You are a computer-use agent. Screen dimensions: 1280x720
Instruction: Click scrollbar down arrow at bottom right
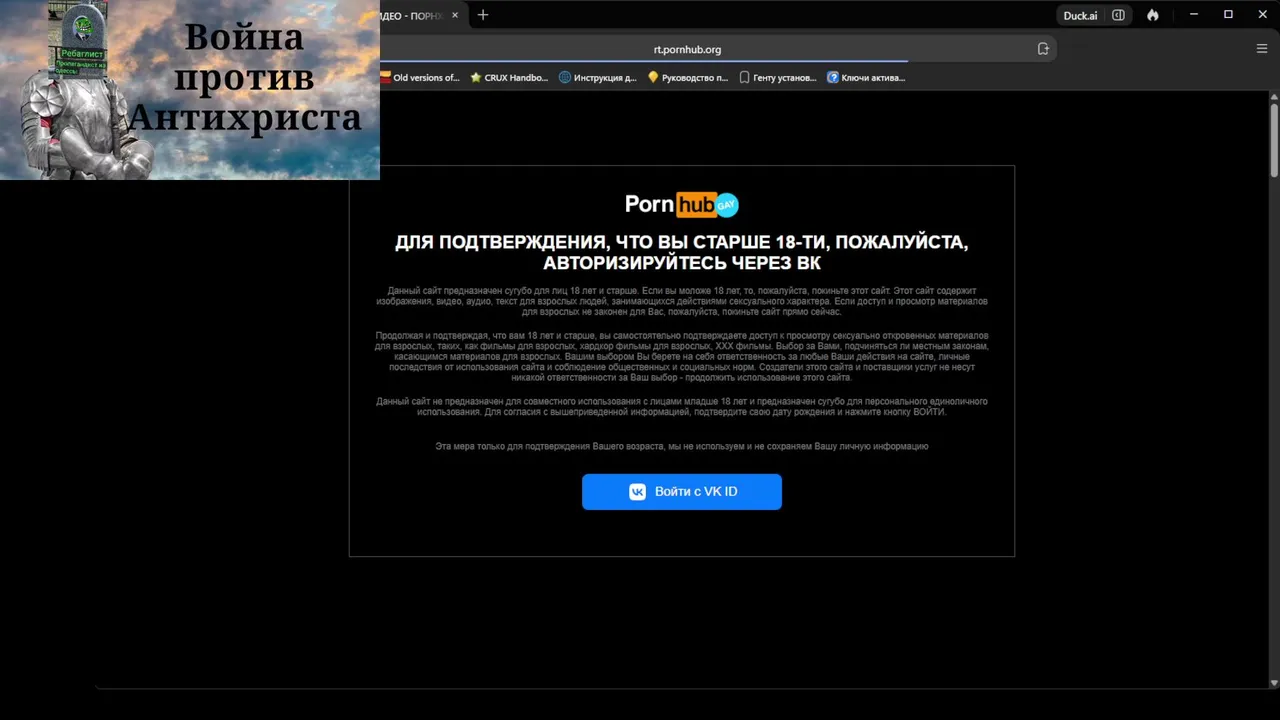tap(1274, 682)
